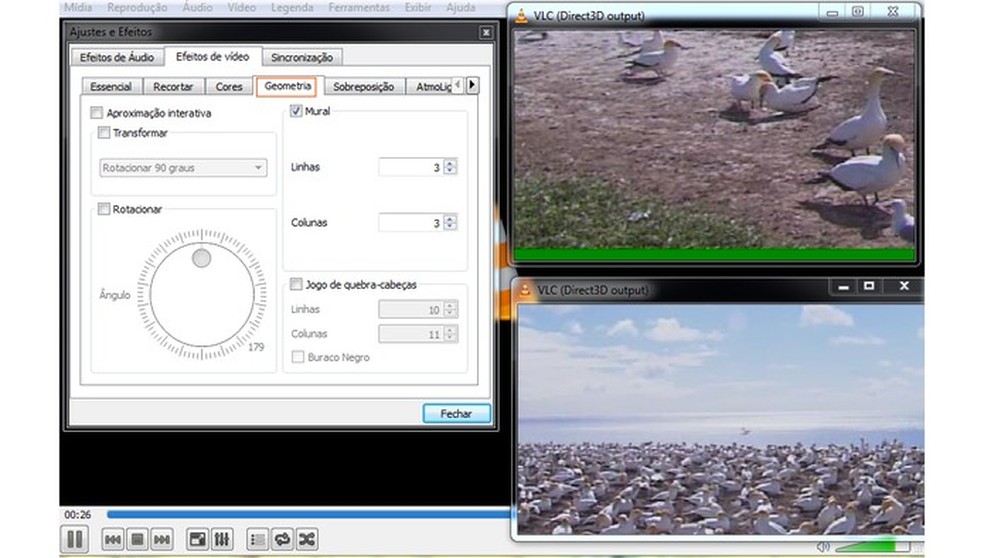Screen dimensions: 984x558
Task: Click the playback seek bar
Action: click(x=300, y=515)
